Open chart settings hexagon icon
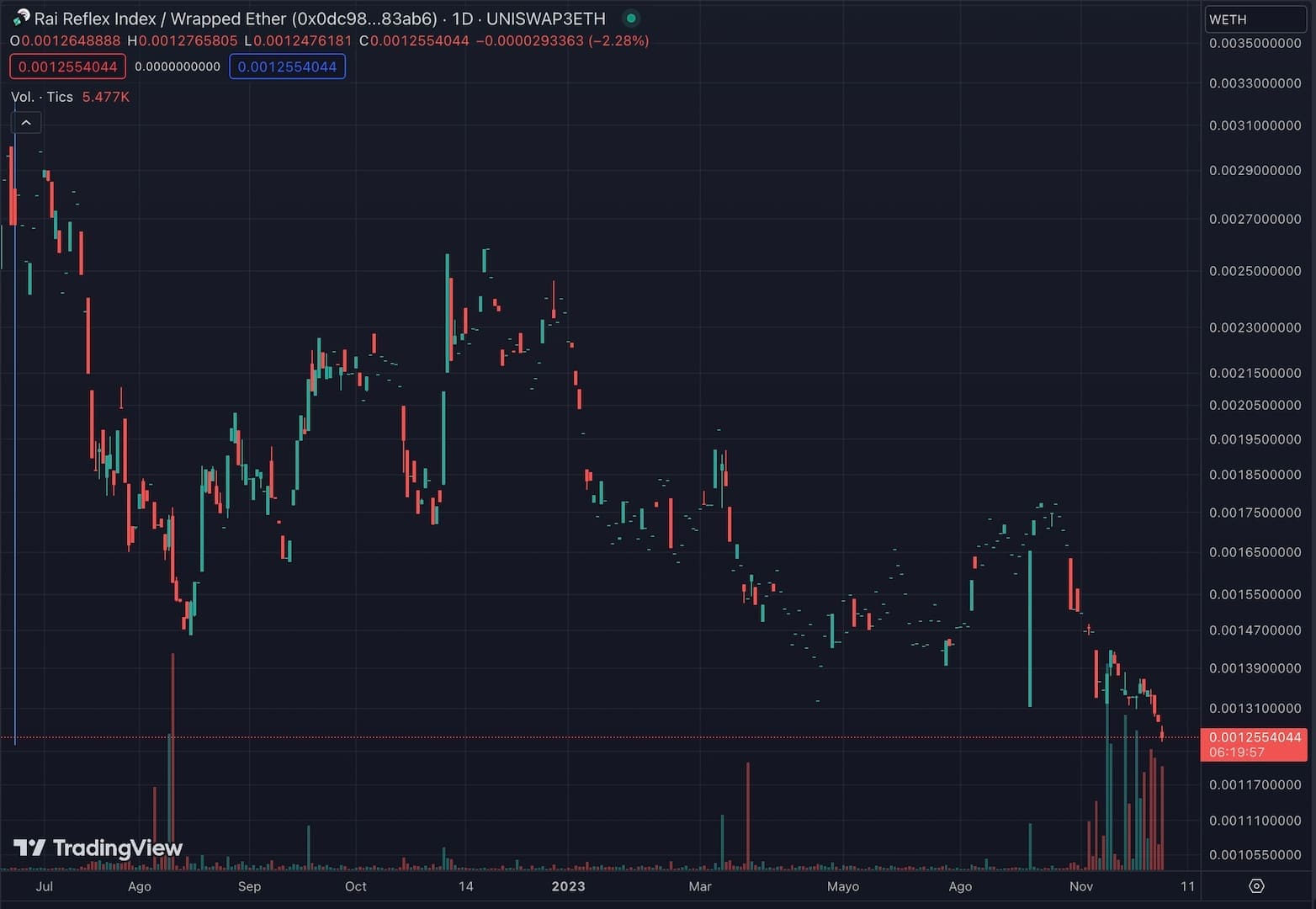 point(1256,885)
